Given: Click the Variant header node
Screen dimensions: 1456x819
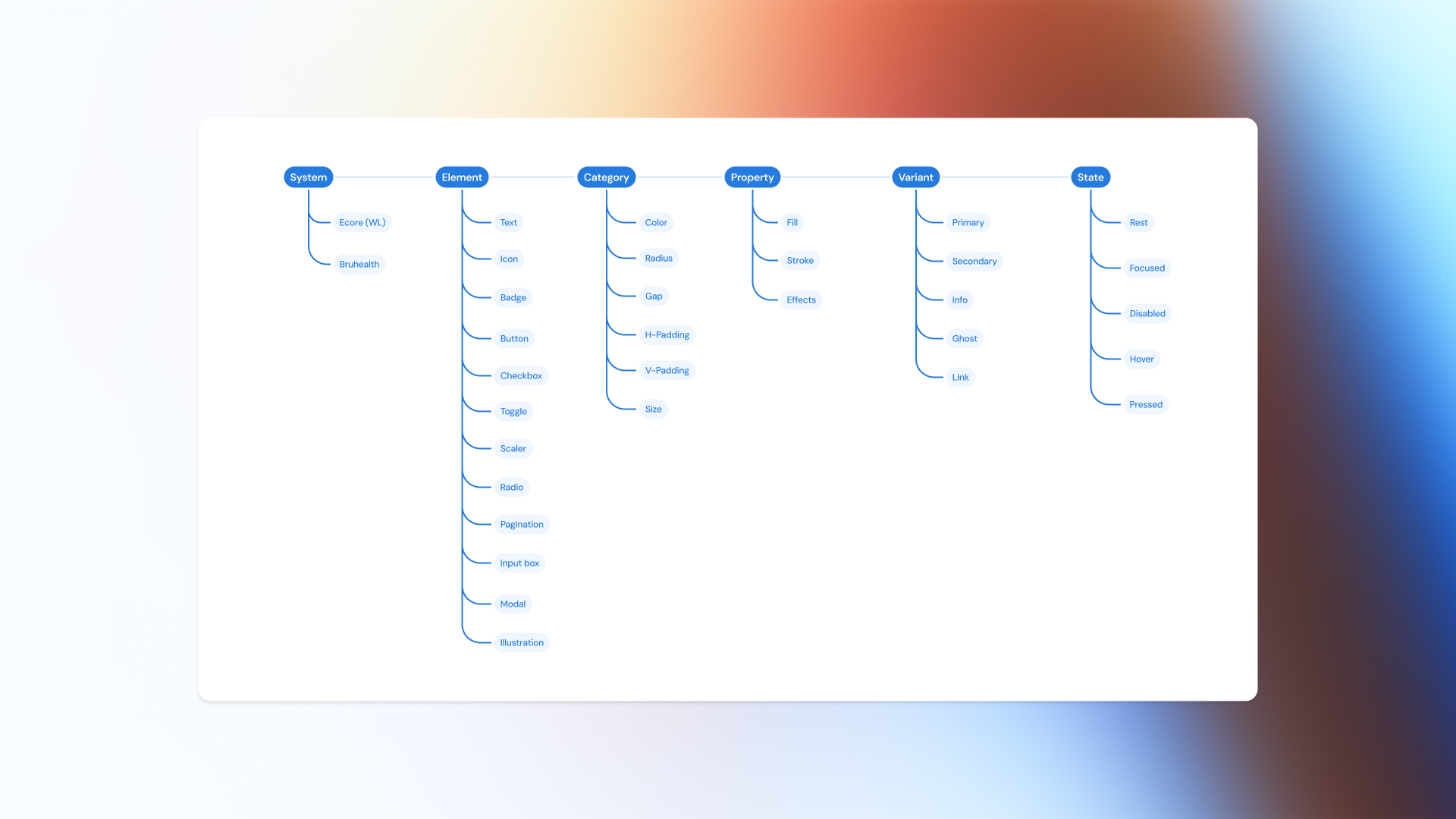Looking at the screenshot, I should tap(915, 177).
